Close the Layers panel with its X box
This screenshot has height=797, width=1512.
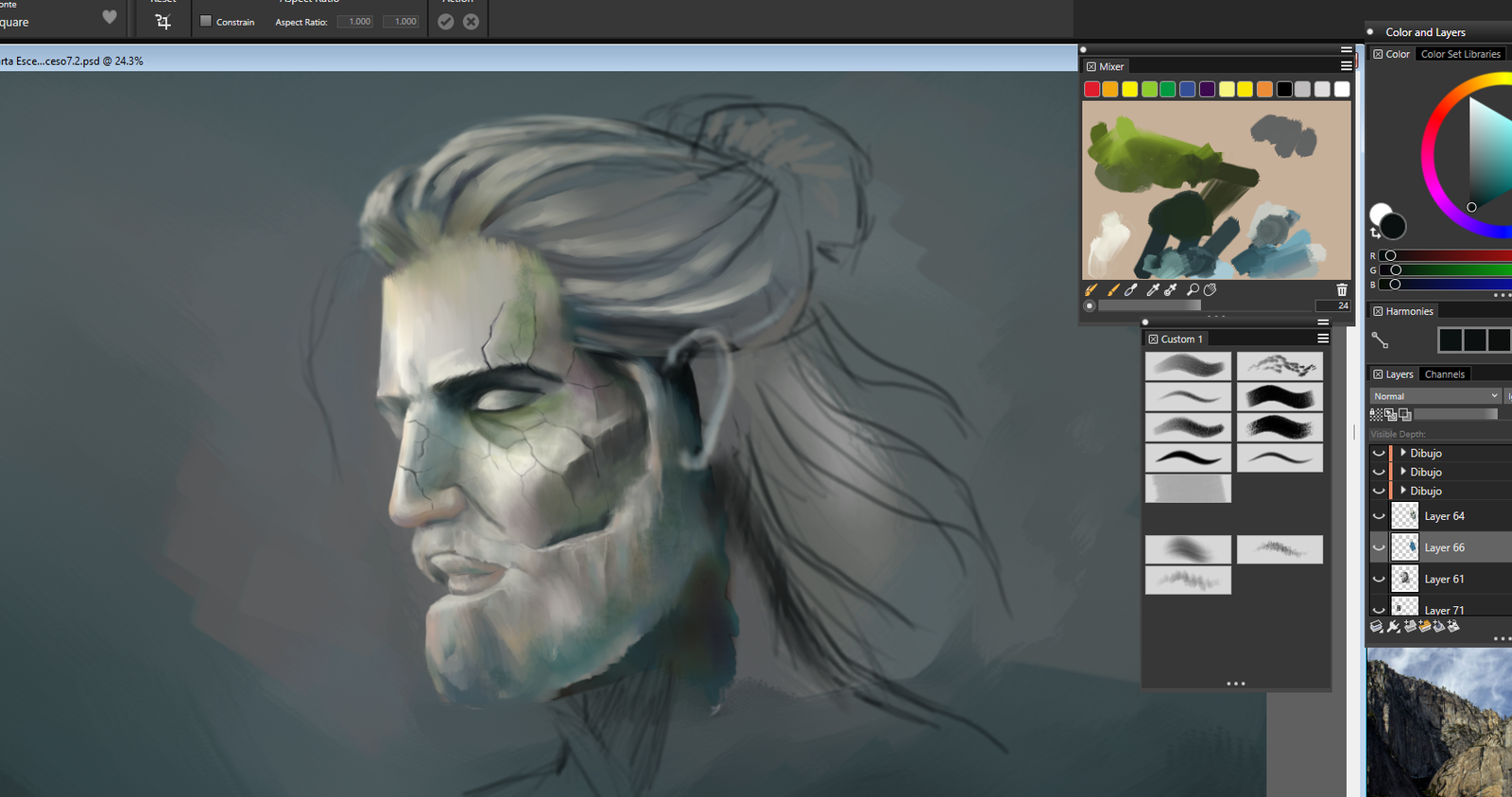pyautogui.click(x=1378, y=375)
